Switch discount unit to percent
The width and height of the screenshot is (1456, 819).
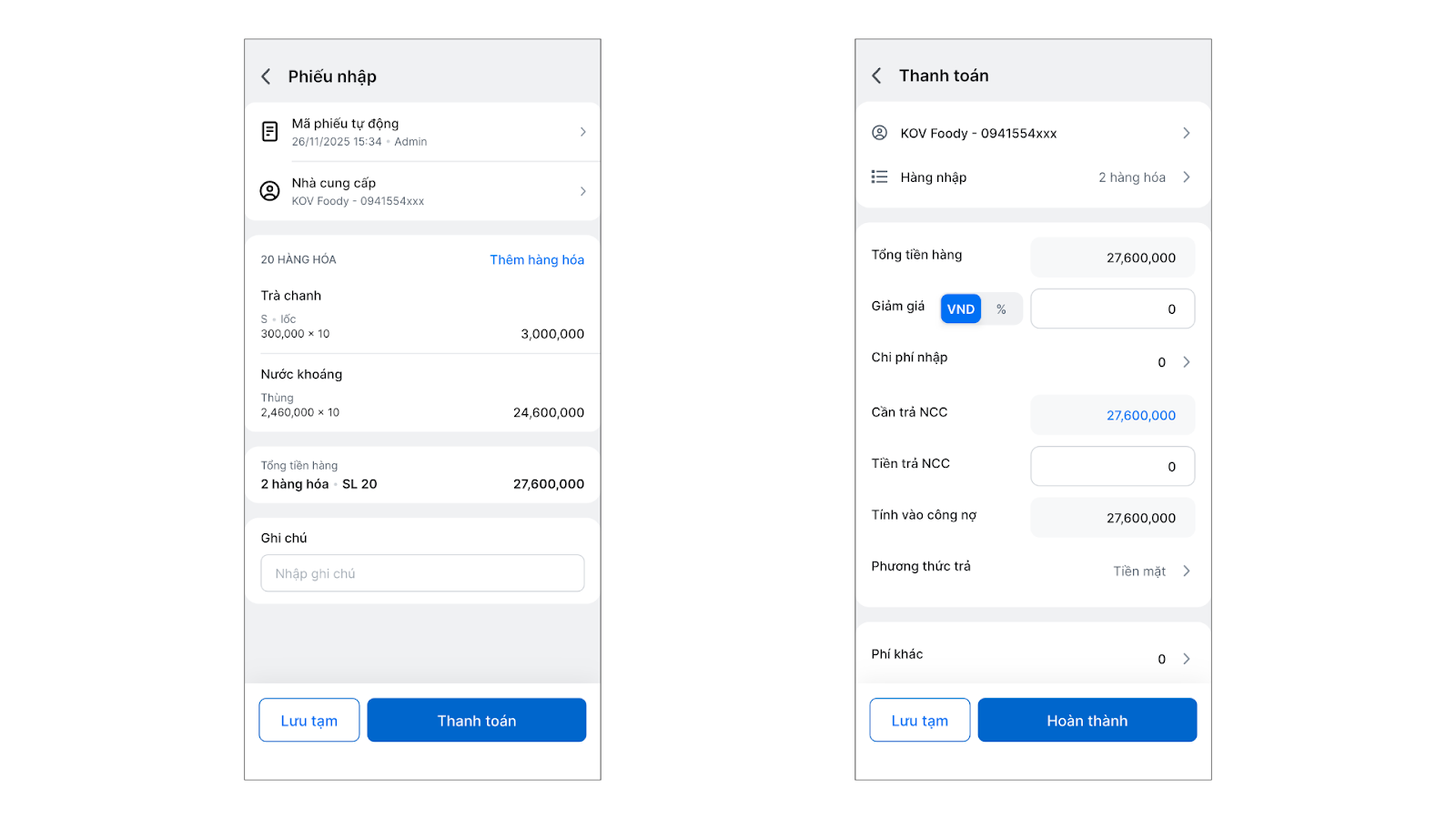click(x=1001, y=309)
